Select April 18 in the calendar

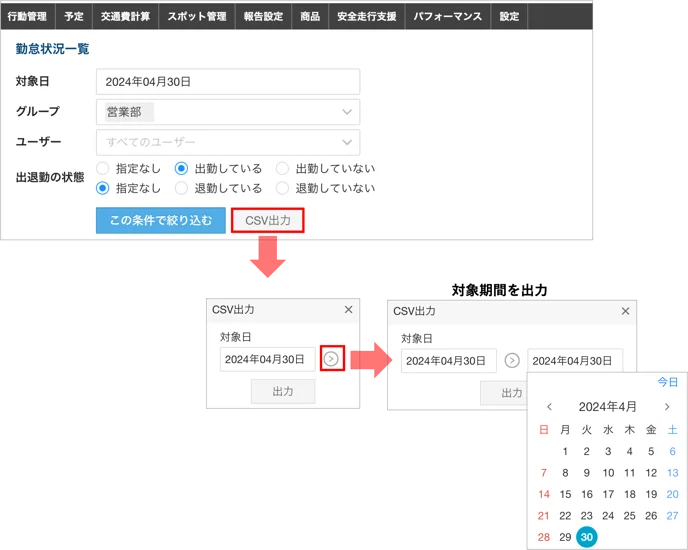(x=630, y=494)
